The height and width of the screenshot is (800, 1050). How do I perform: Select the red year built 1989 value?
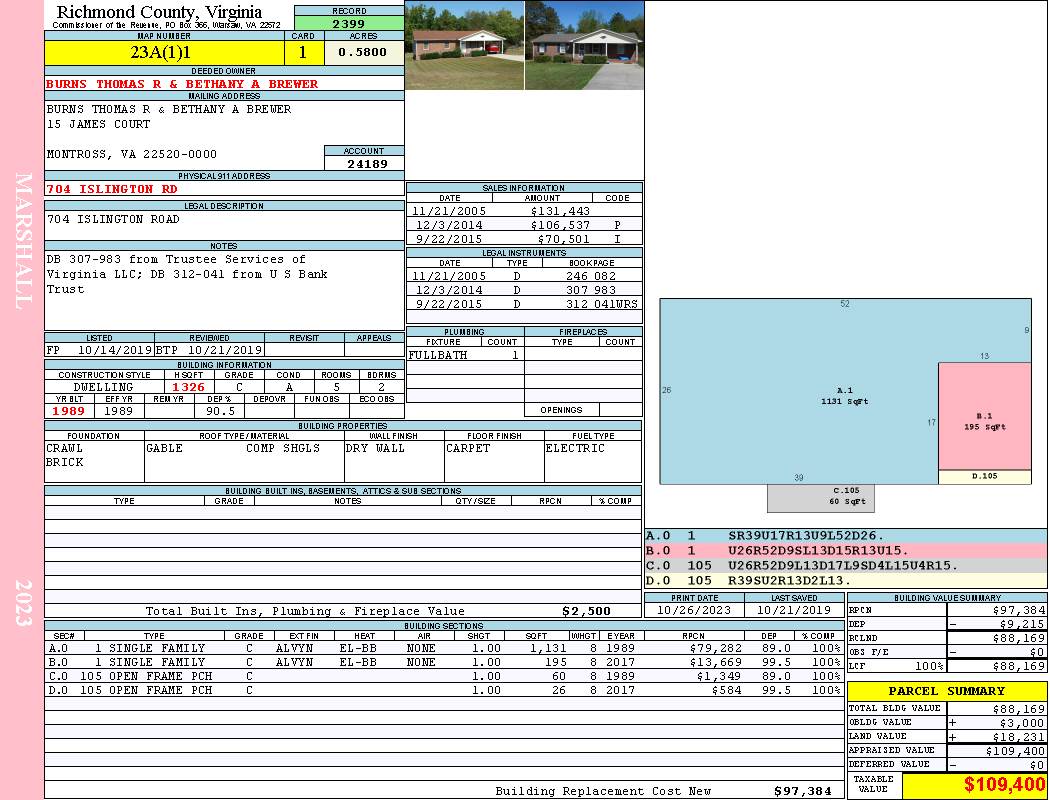[69, 410]
